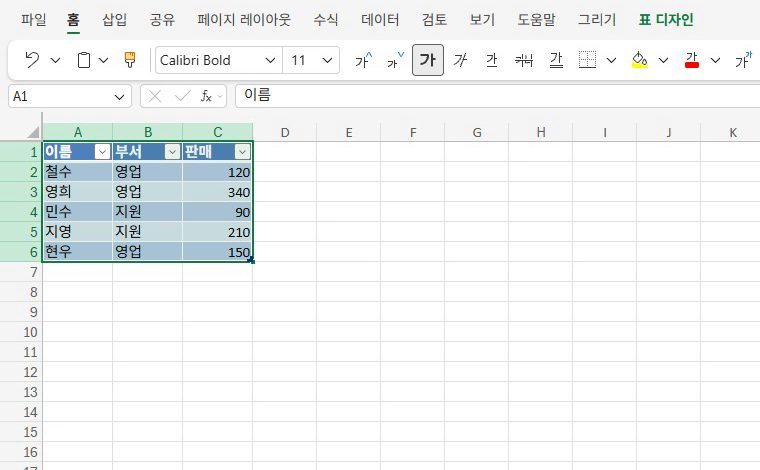Click cell containing 현우
The image size is (760, 470).
[78, 252]
